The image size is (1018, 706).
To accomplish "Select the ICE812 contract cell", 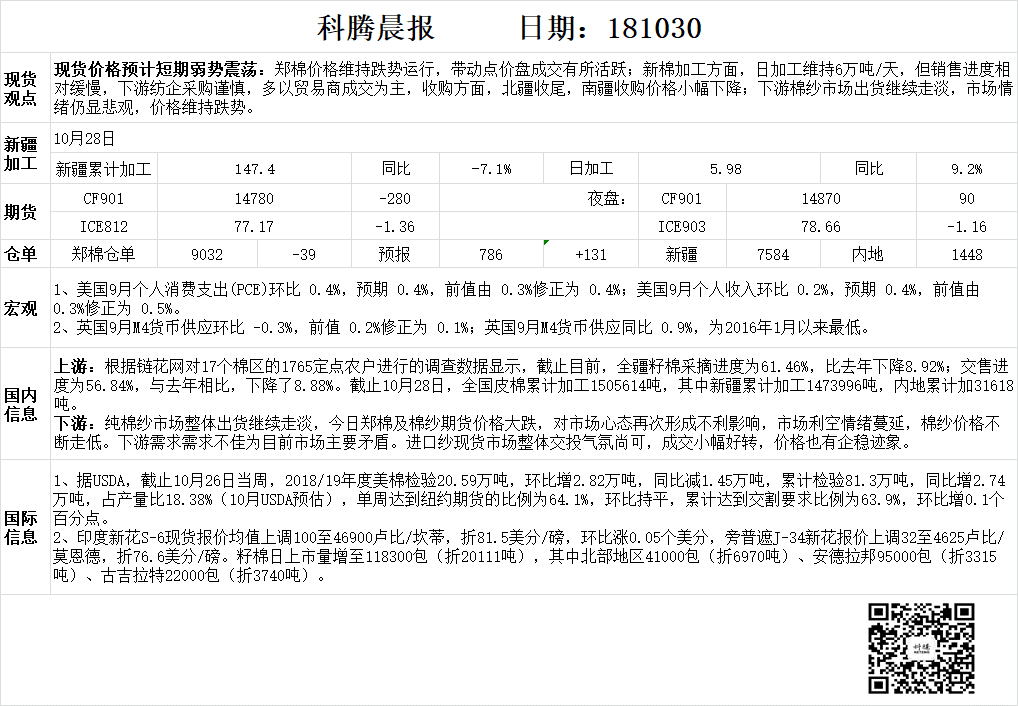I will click(x=104, y=227).
